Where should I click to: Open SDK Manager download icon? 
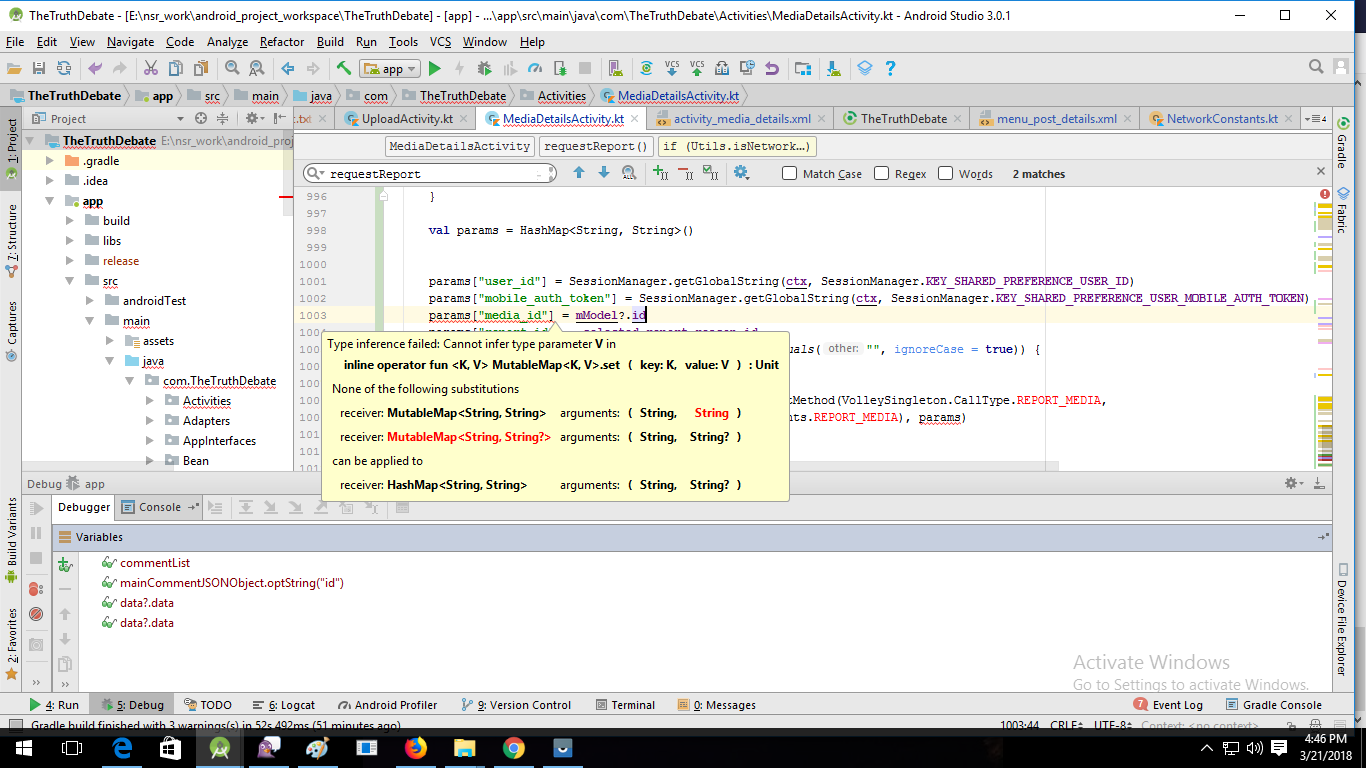click(x=833, y=68)
